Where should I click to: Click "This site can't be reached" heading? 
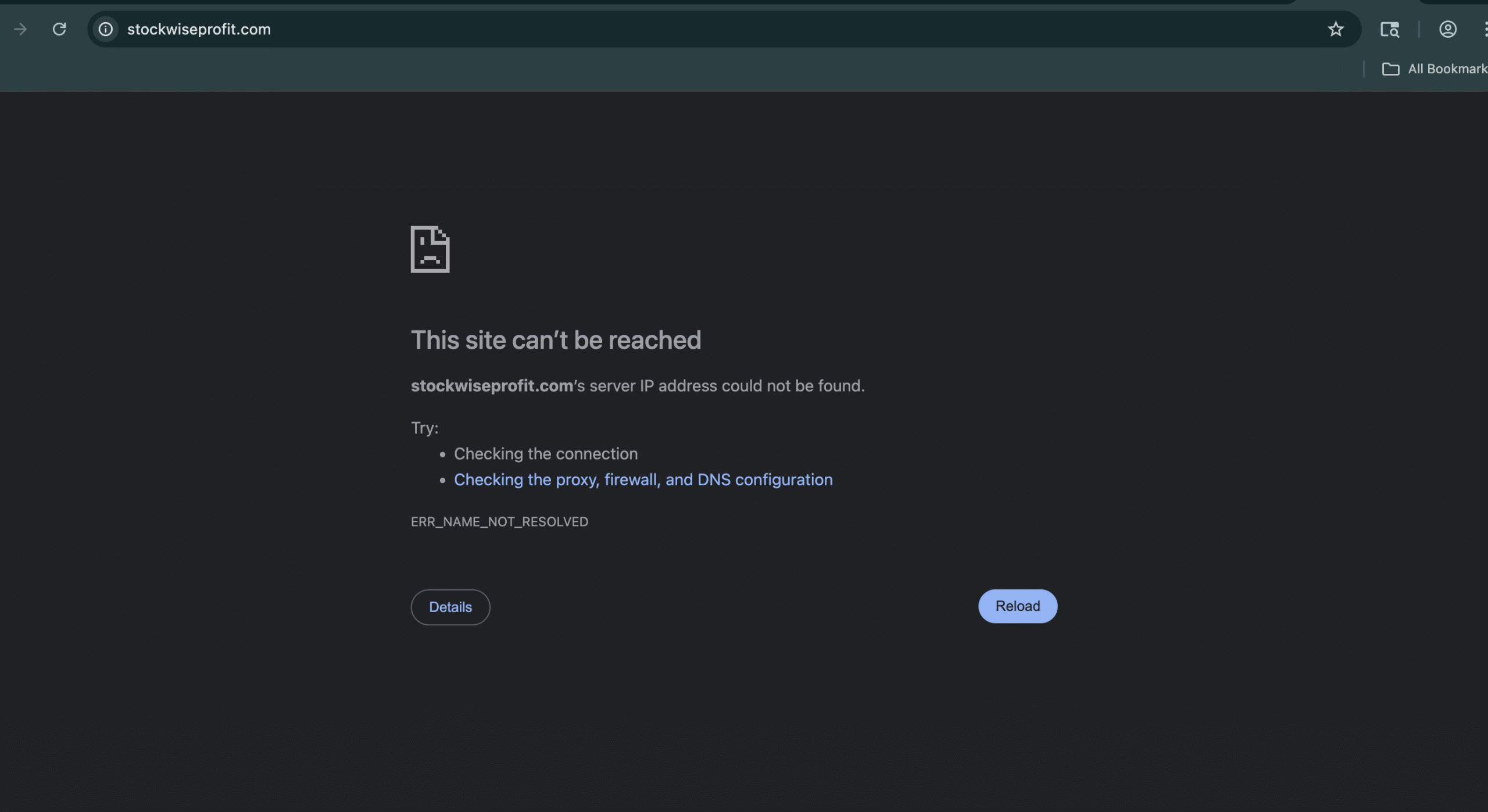tap(556, 340)
